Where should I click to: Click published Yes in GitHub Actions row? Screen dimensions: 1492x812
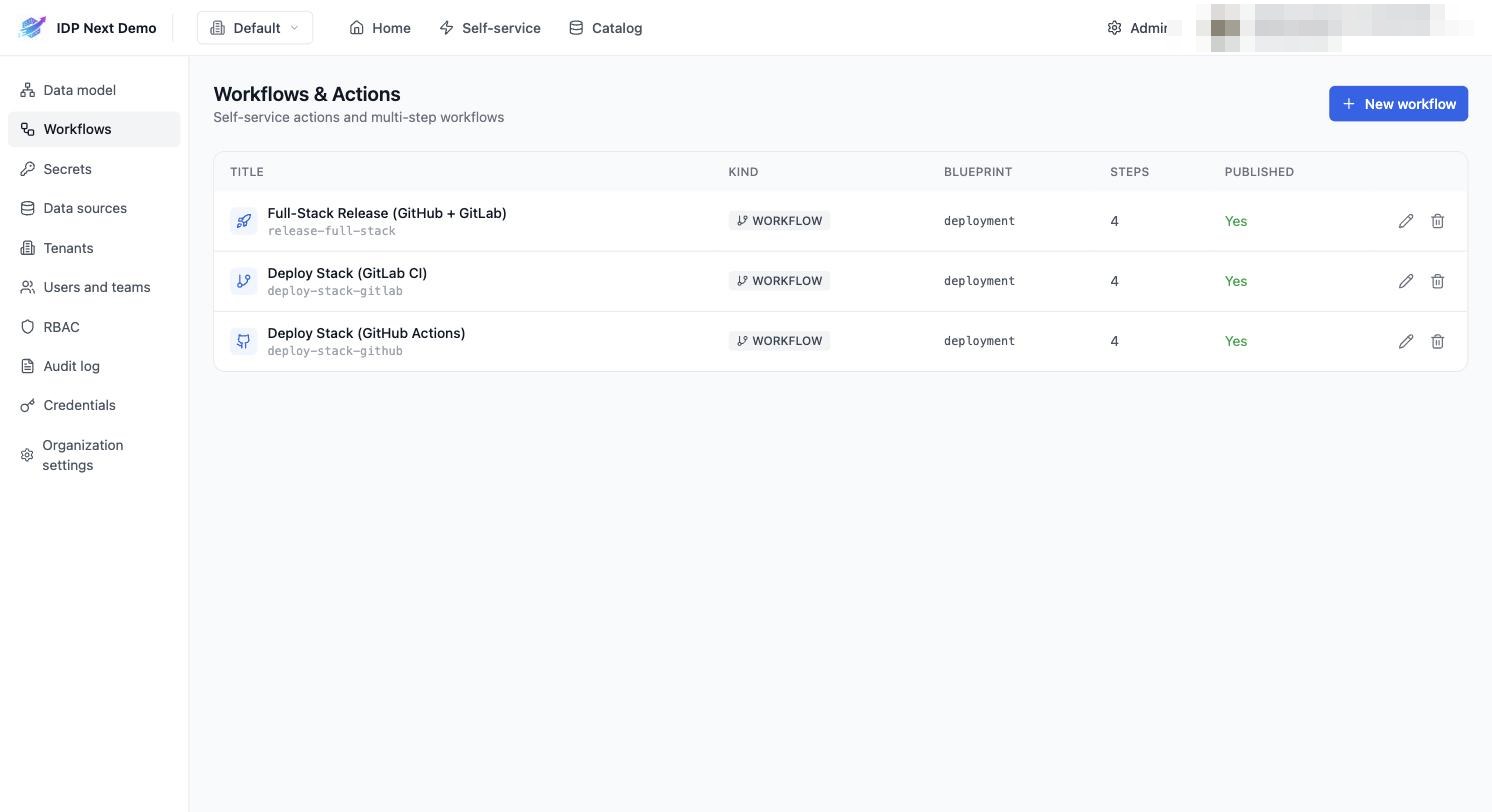pos(1236,341)
